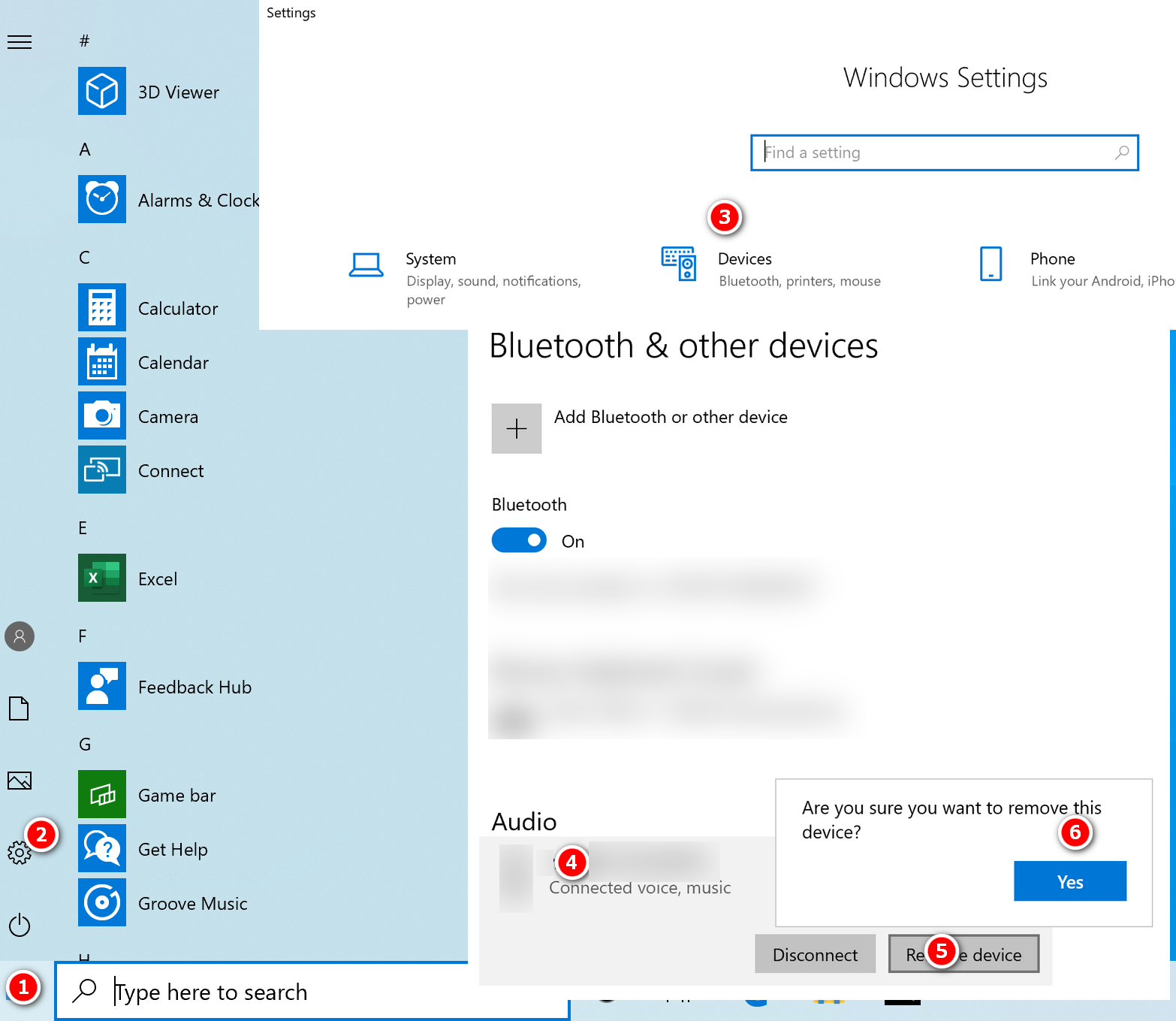Viewport: 1176px width, 1021px height.
Task: Launch the Groove Music icon
Action: [x=102, y=902]
